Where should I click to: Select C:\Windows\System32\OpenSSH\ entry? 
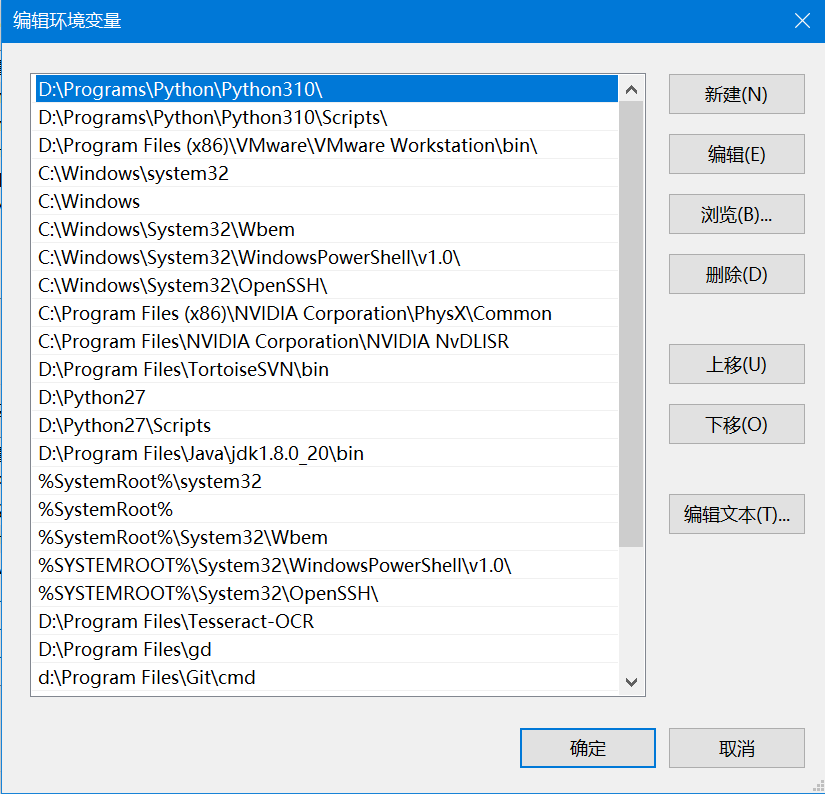pos(327,285)
